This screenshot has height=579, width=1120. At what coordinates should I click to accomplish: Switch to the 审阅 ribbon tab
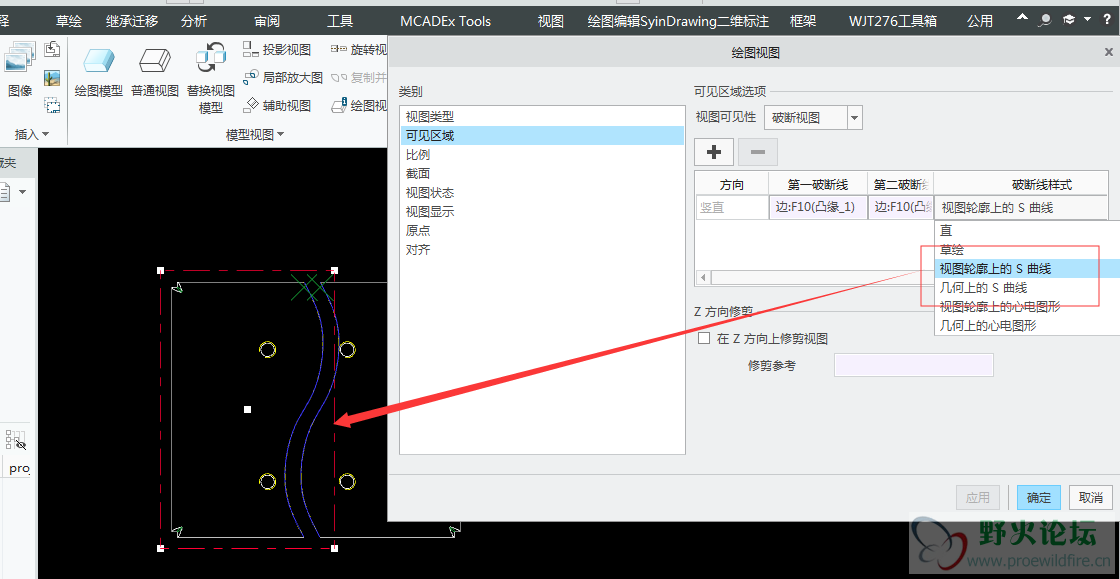(x=267, y=21)
